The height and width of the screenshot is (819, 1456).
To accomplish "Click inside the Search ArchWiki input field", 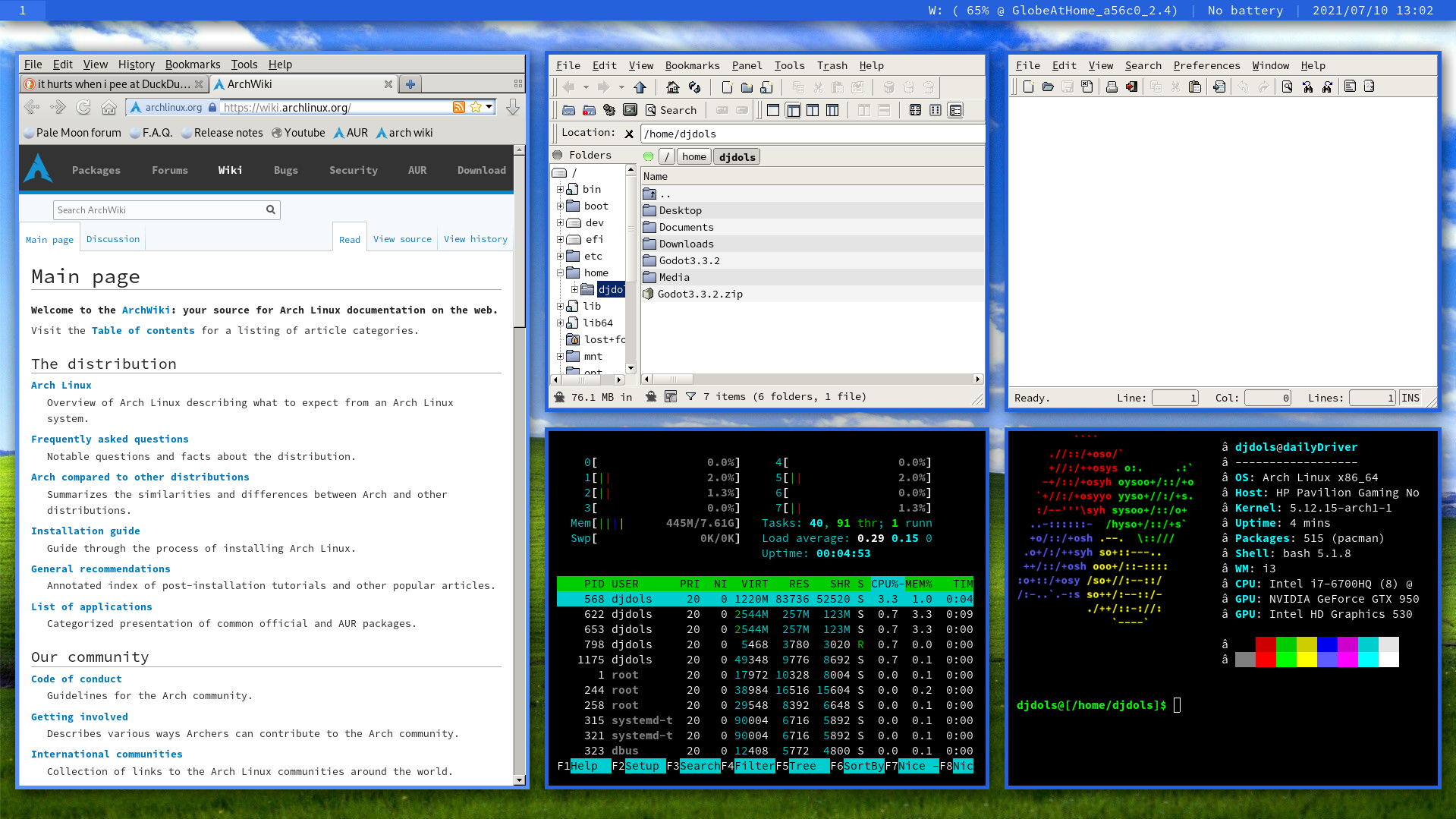I will (159, 209).
